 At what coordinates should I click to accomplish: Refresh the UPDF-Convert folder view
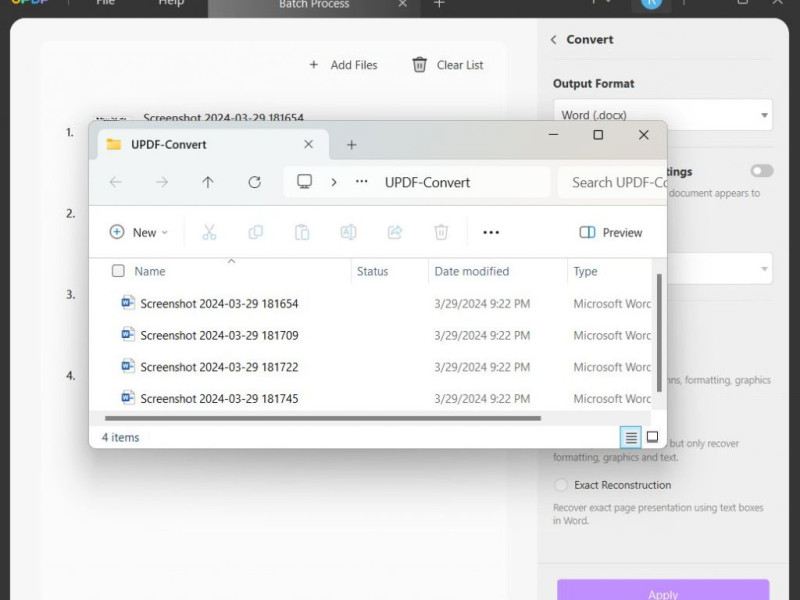pos(255,182)
